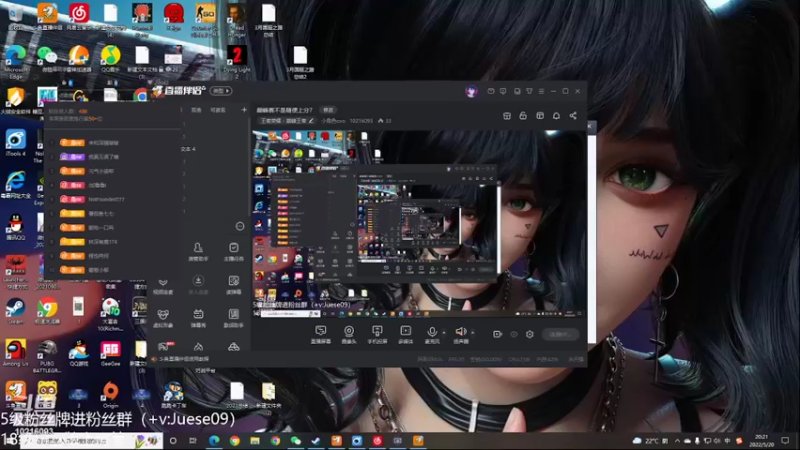Select the second row with the purple badge
800x450 pixels.
(112, 157)
